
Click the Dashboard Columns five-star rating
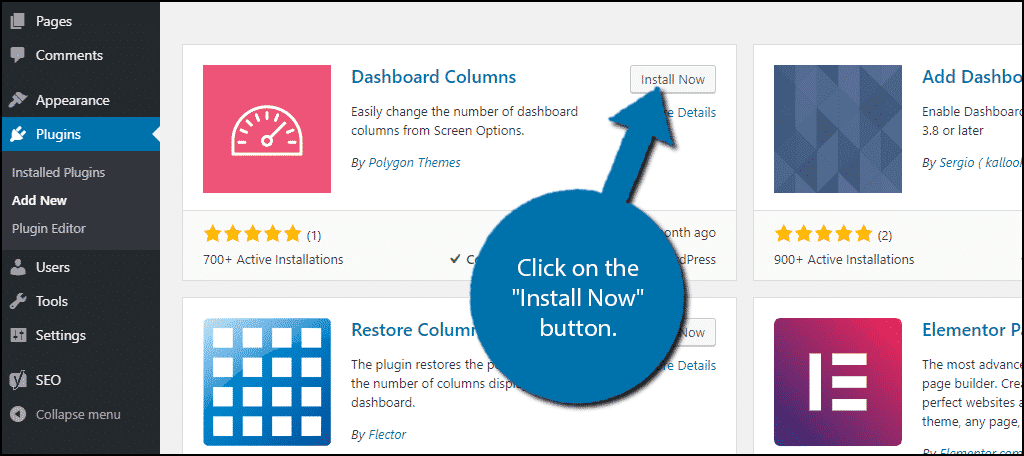tap(252, 234)
